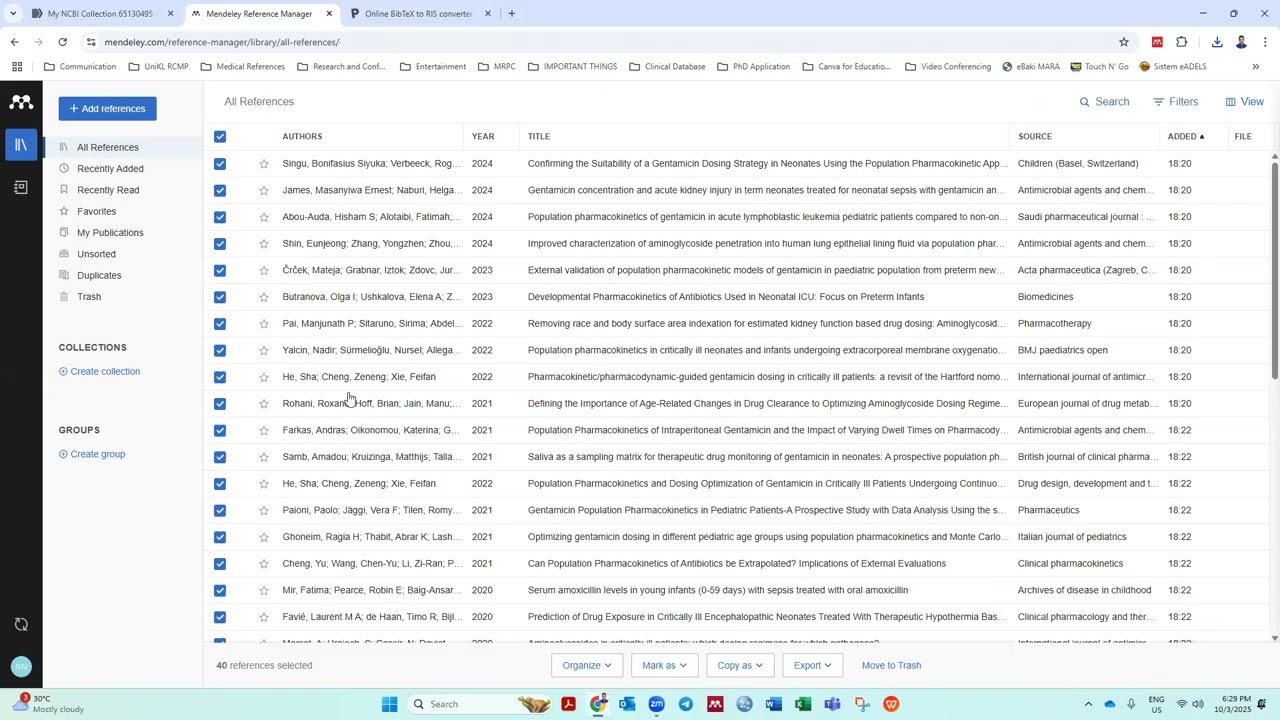Reload the browser page

click(x=62, y=42)
